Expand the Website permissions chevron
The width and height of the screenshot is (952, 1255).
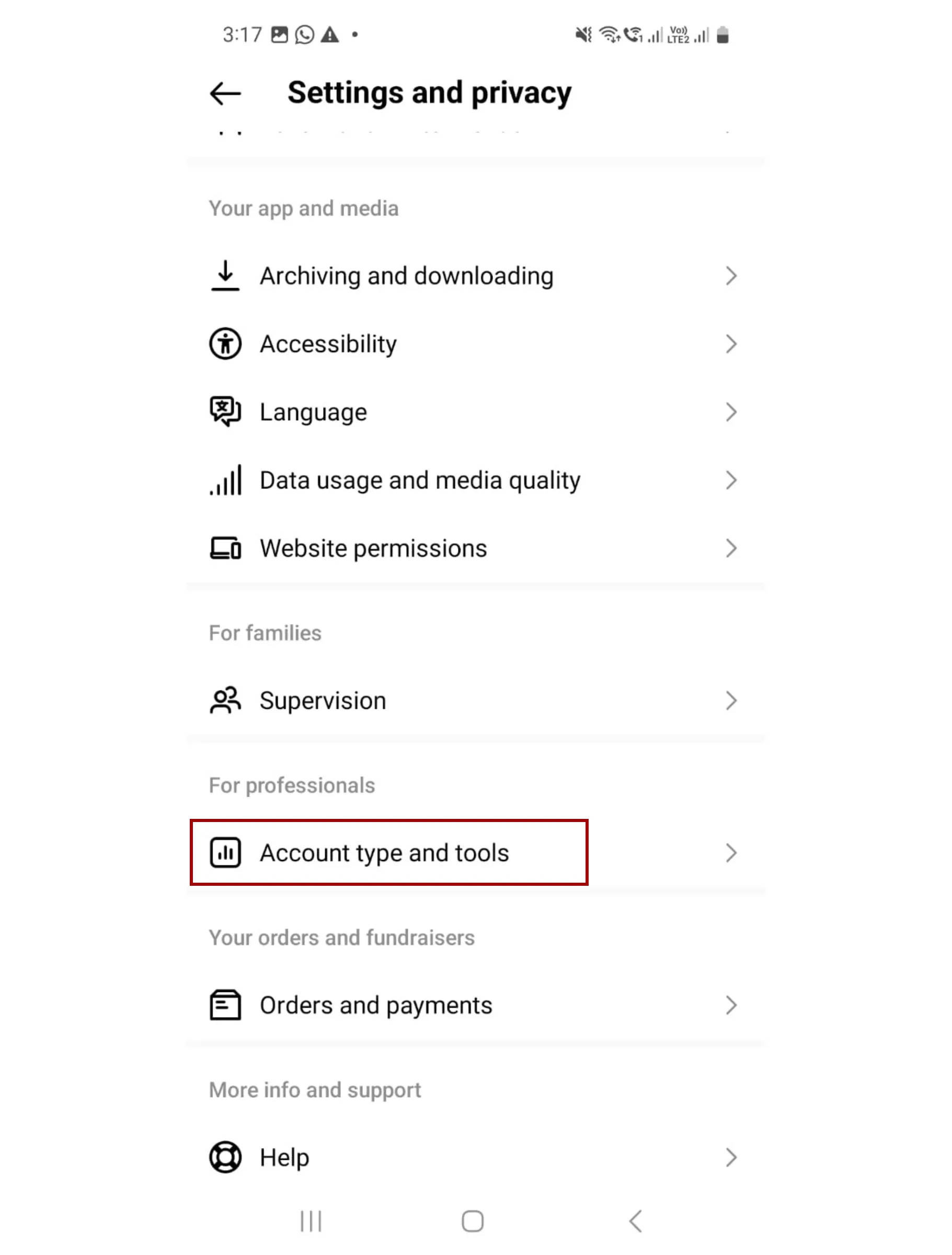(731, 549)
